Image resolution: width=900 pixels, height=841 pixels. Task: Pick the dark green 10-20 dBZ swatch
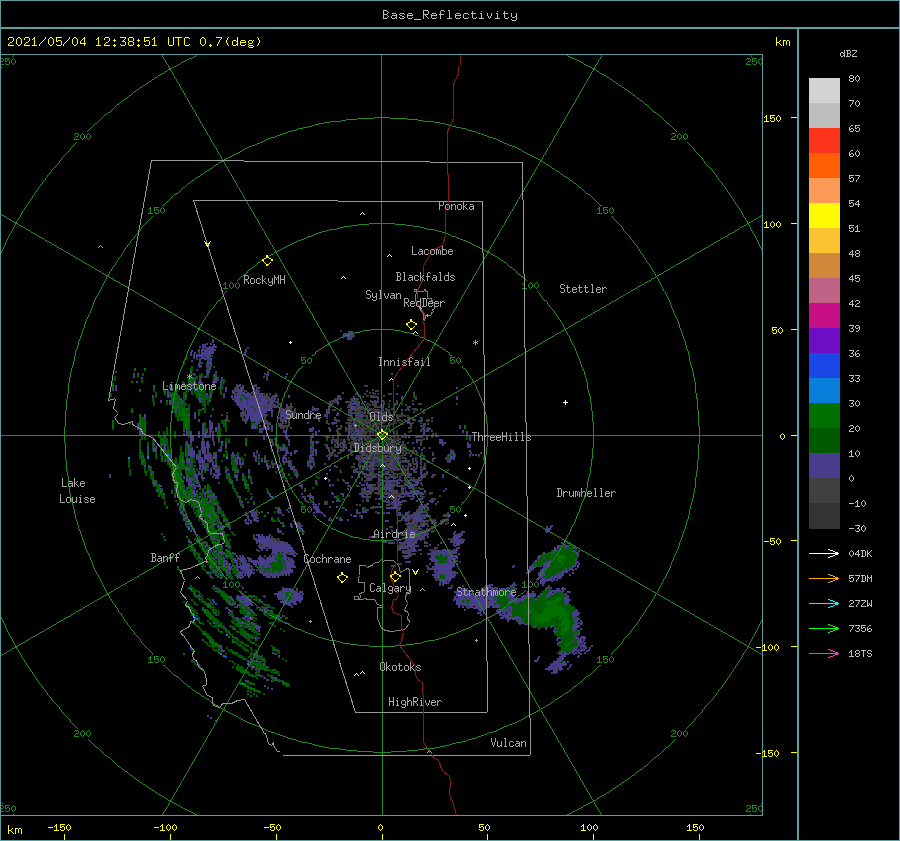point(824,440)
